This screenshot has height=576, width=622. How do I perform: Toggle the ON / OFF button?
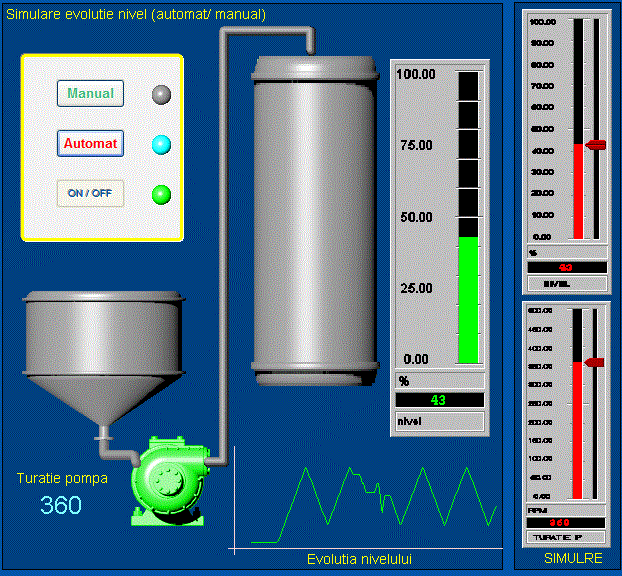[90, 193]
